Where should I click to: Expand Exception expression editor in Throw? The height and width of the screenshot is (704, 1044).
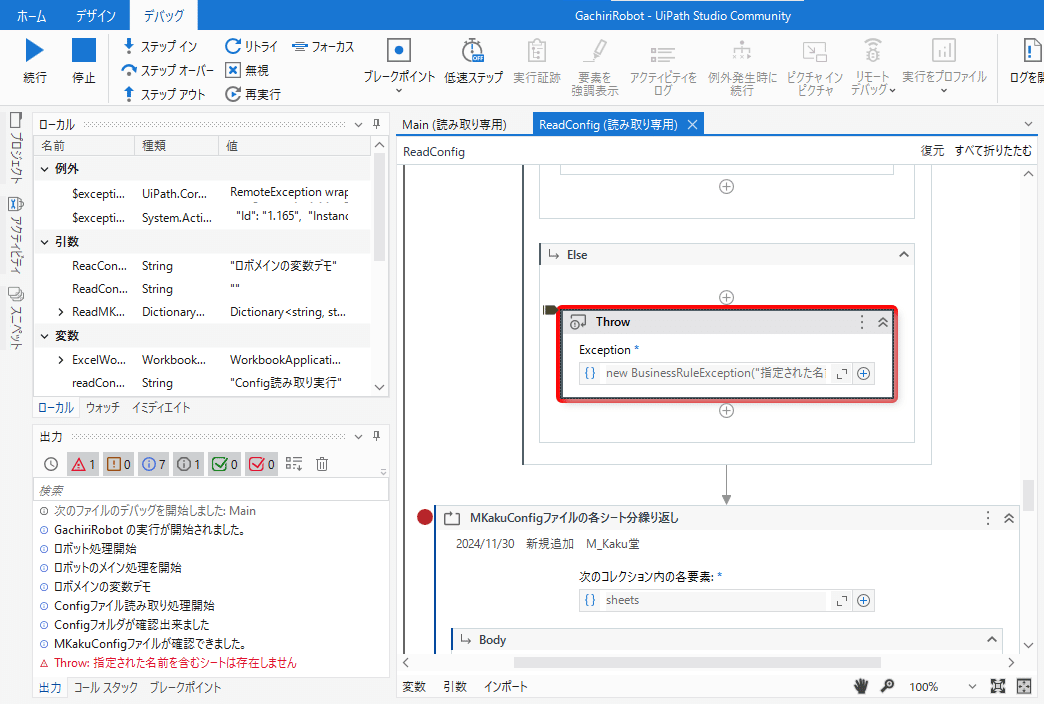coord(842,374)
